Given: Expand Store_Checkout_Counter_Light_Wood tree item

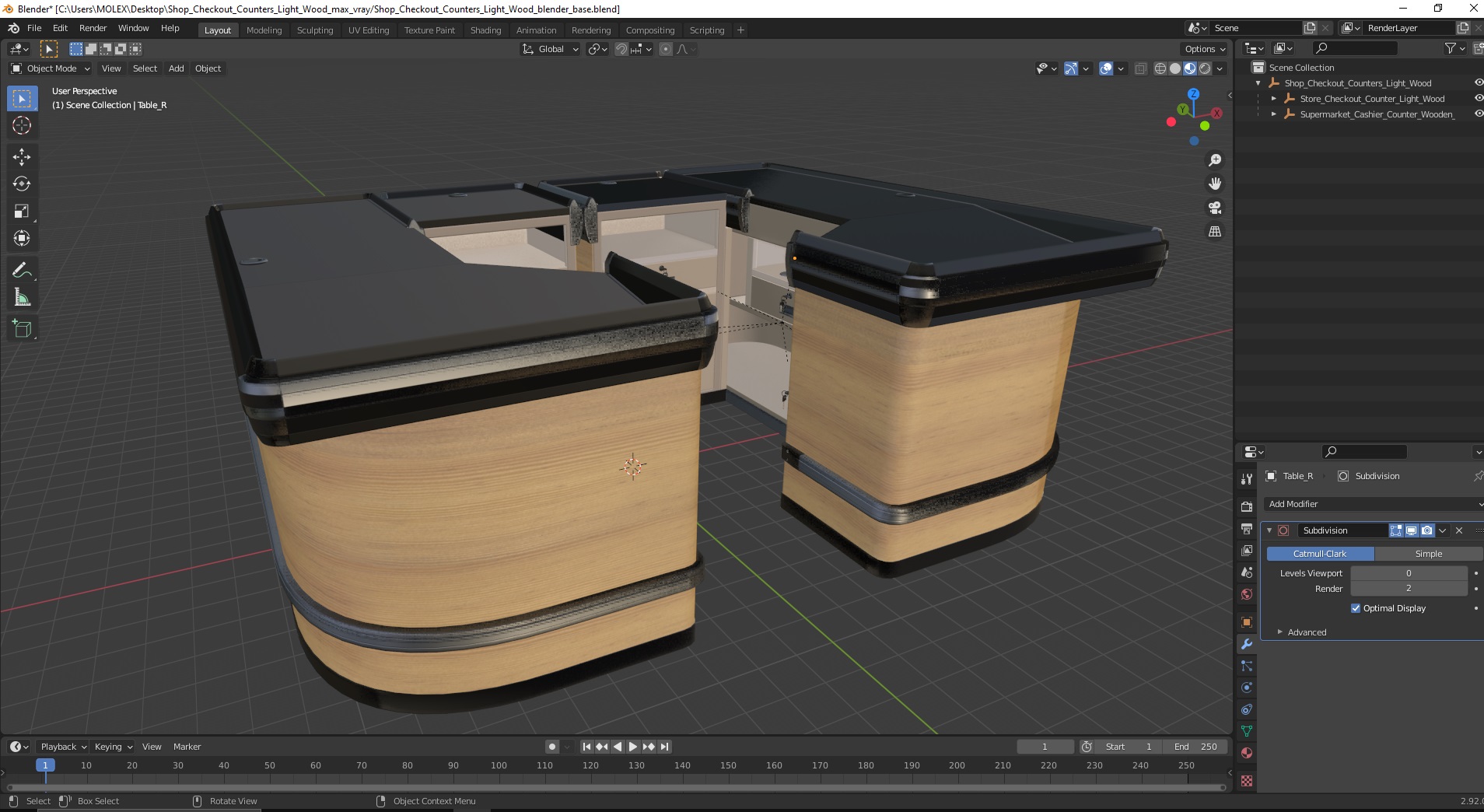Looking at the screenshot, I should (1273, 99).
